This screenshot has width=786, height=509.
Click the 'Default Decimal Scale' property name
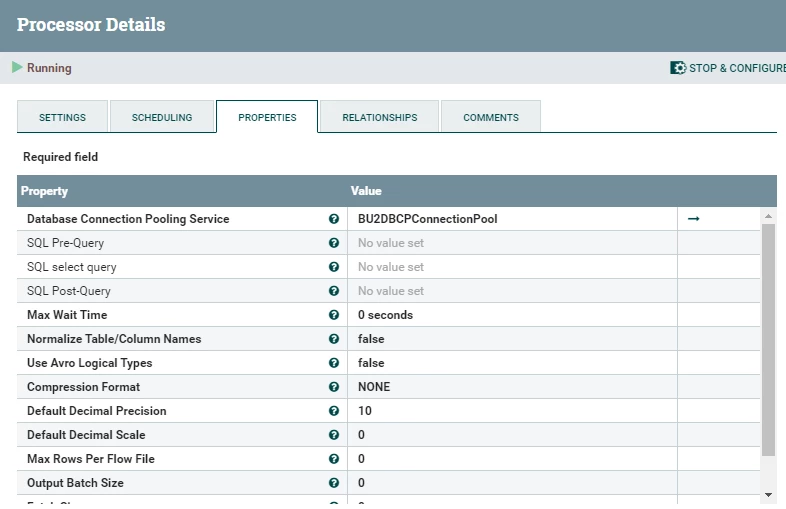[86, 435]
